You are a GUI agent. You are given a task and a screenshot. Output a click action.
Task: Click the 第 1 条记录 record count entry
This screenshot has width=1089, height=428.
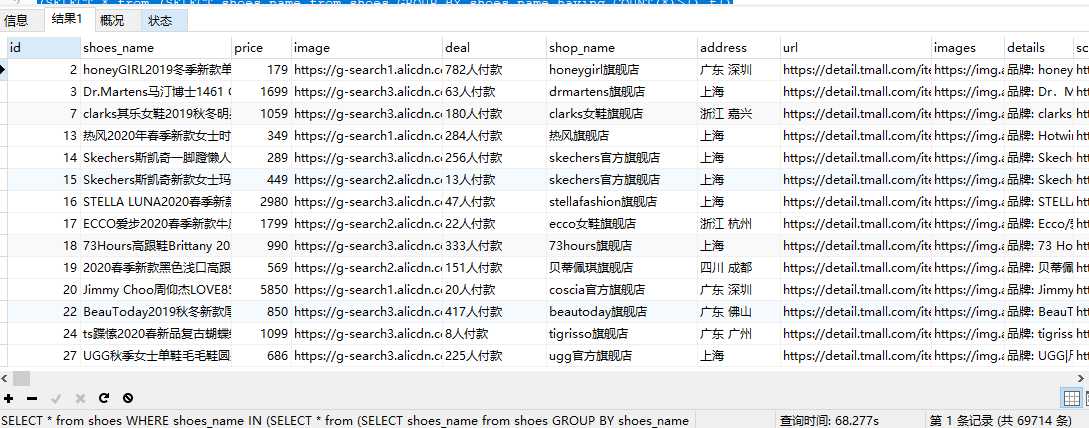tap(1000, 420)
